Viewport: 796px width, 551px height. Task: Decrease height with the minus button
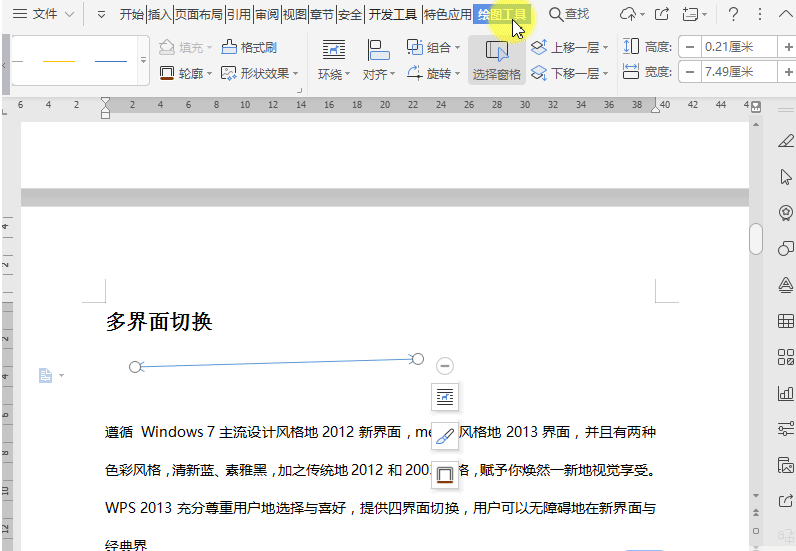tap(690, 47)
